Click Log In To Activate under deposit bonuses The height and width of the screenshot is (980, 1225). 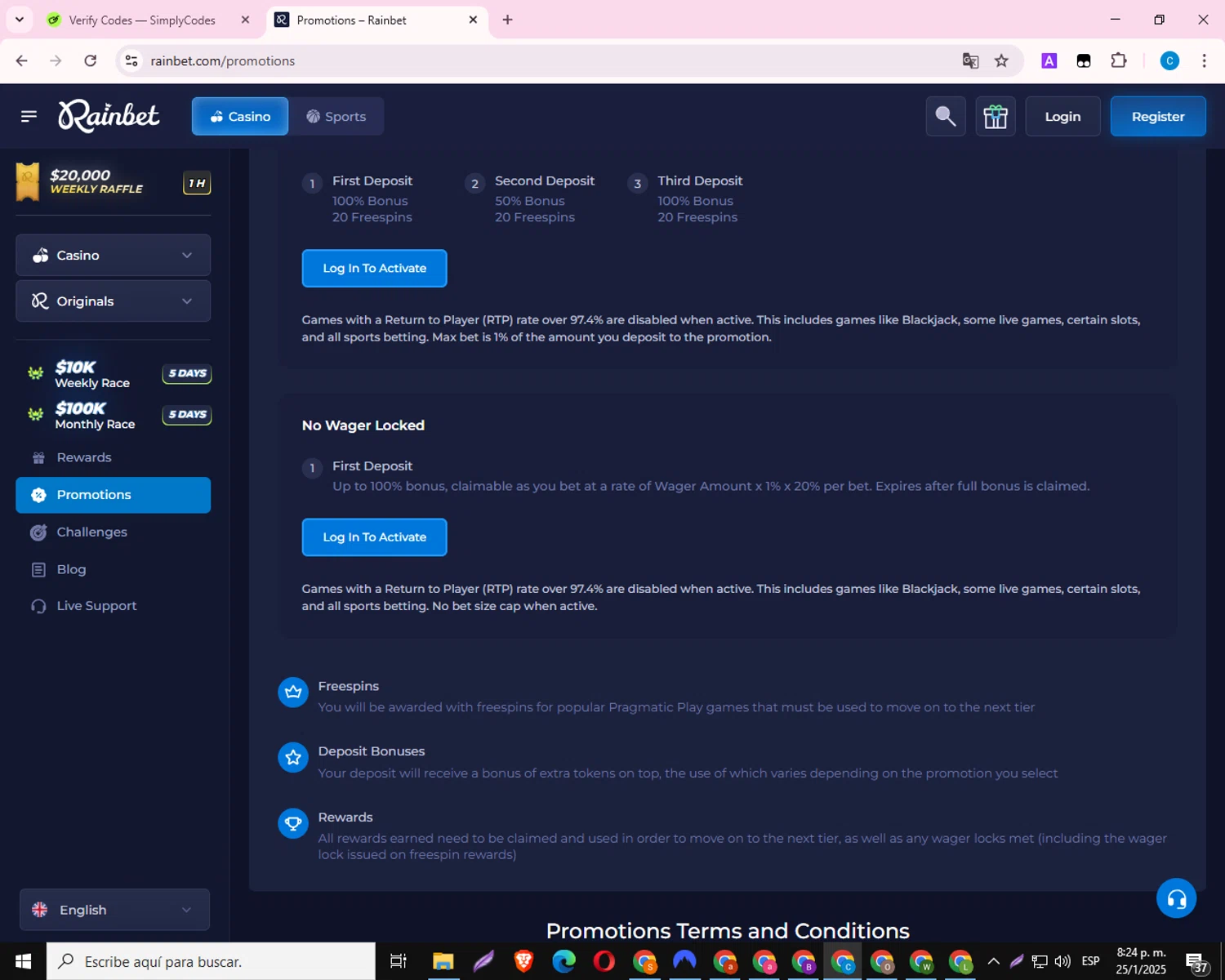click(374, 268)
